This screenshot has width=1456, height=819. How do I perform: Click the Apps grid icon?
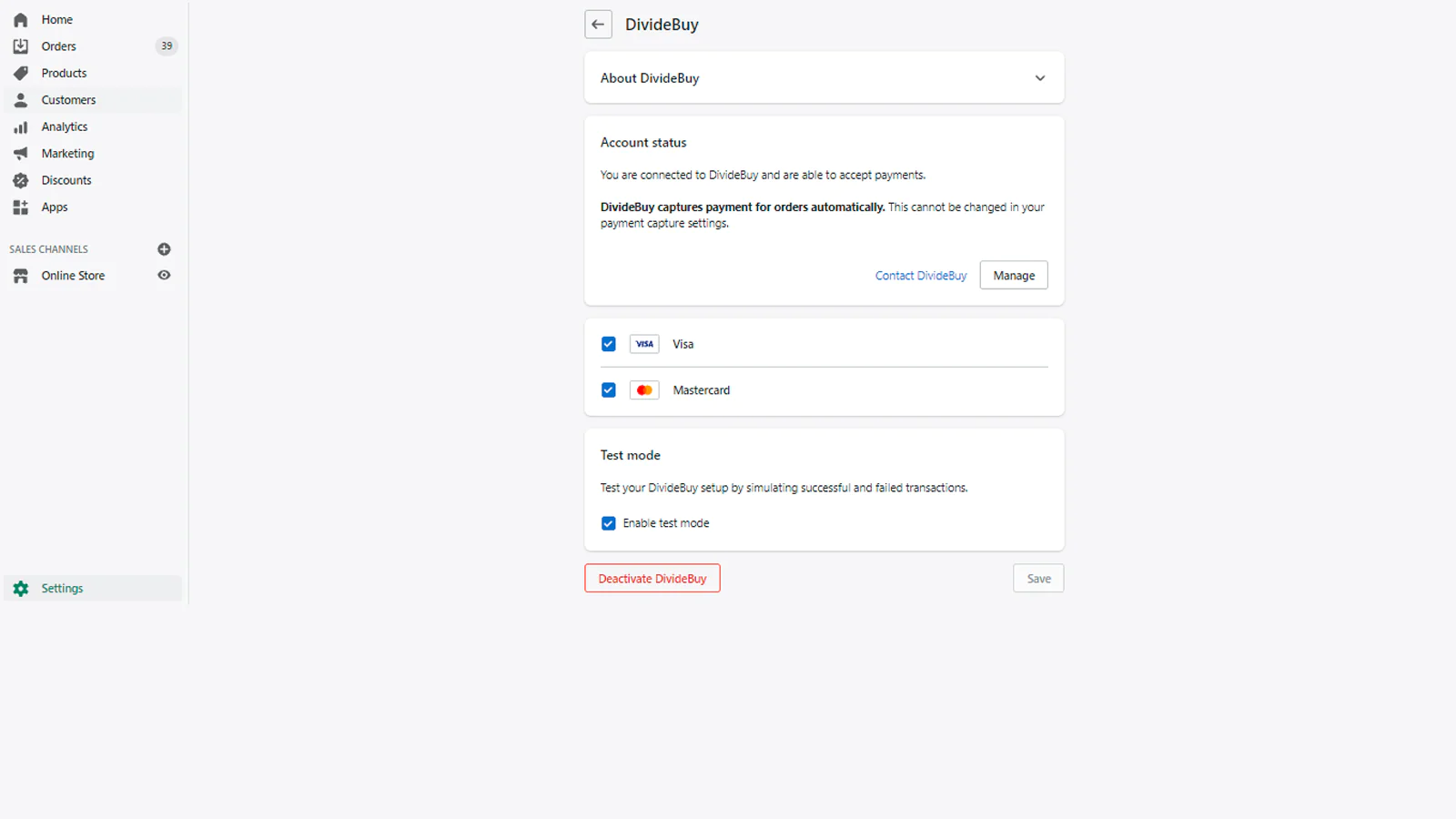[20, 207]
